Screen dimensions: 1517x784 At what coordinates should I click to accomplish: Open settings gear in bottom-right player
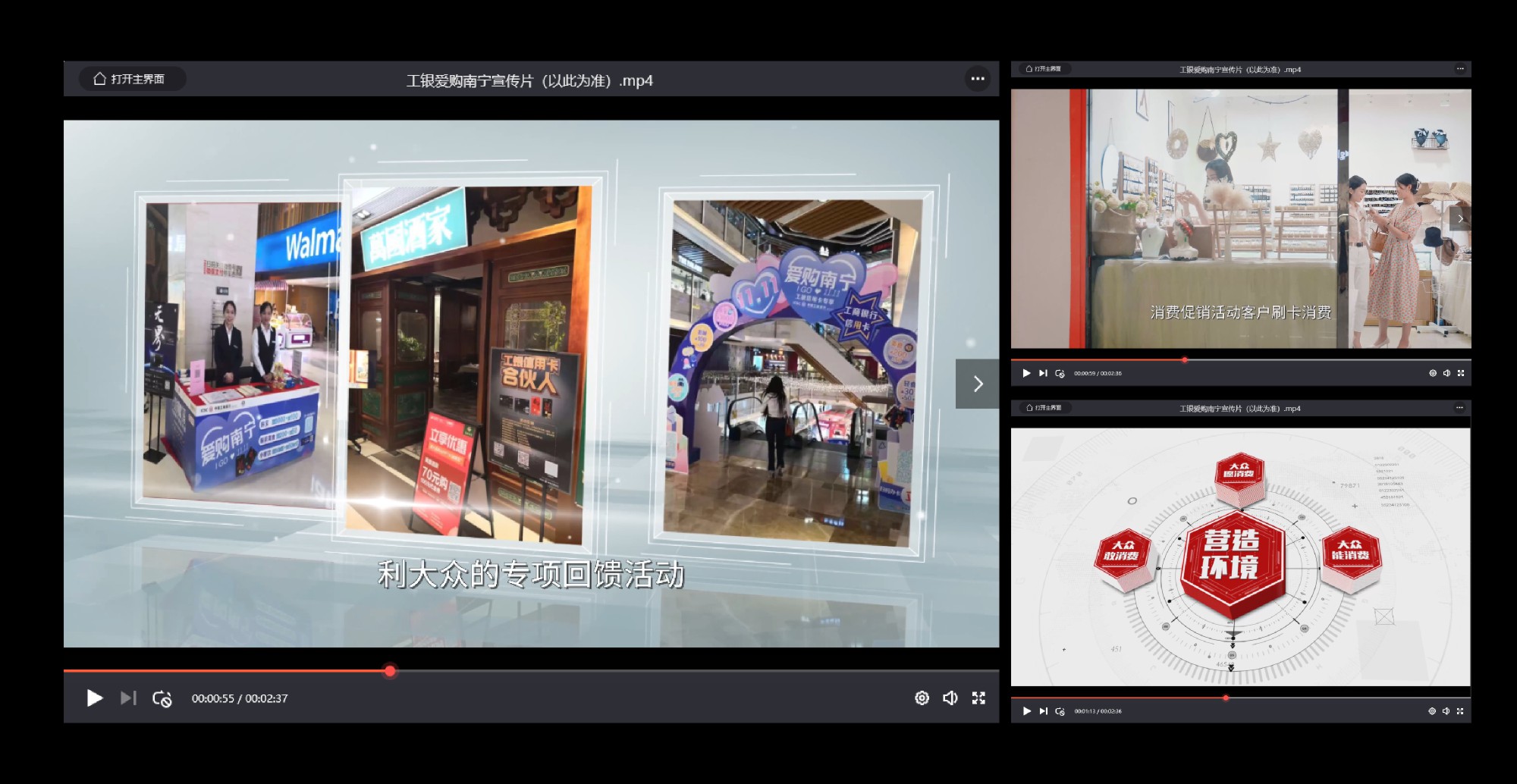point(1432,711)
